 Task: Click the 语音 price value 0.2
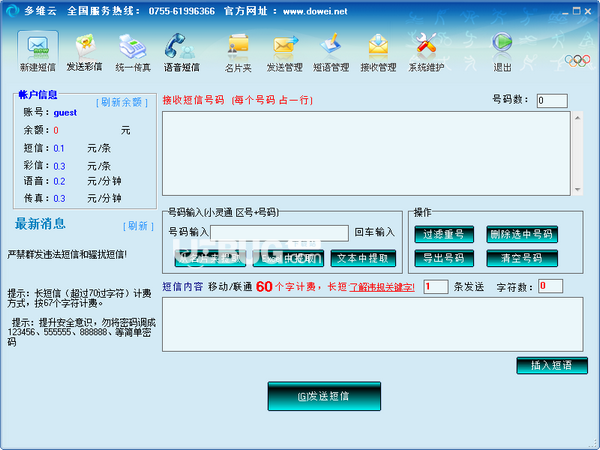(59, 181)
